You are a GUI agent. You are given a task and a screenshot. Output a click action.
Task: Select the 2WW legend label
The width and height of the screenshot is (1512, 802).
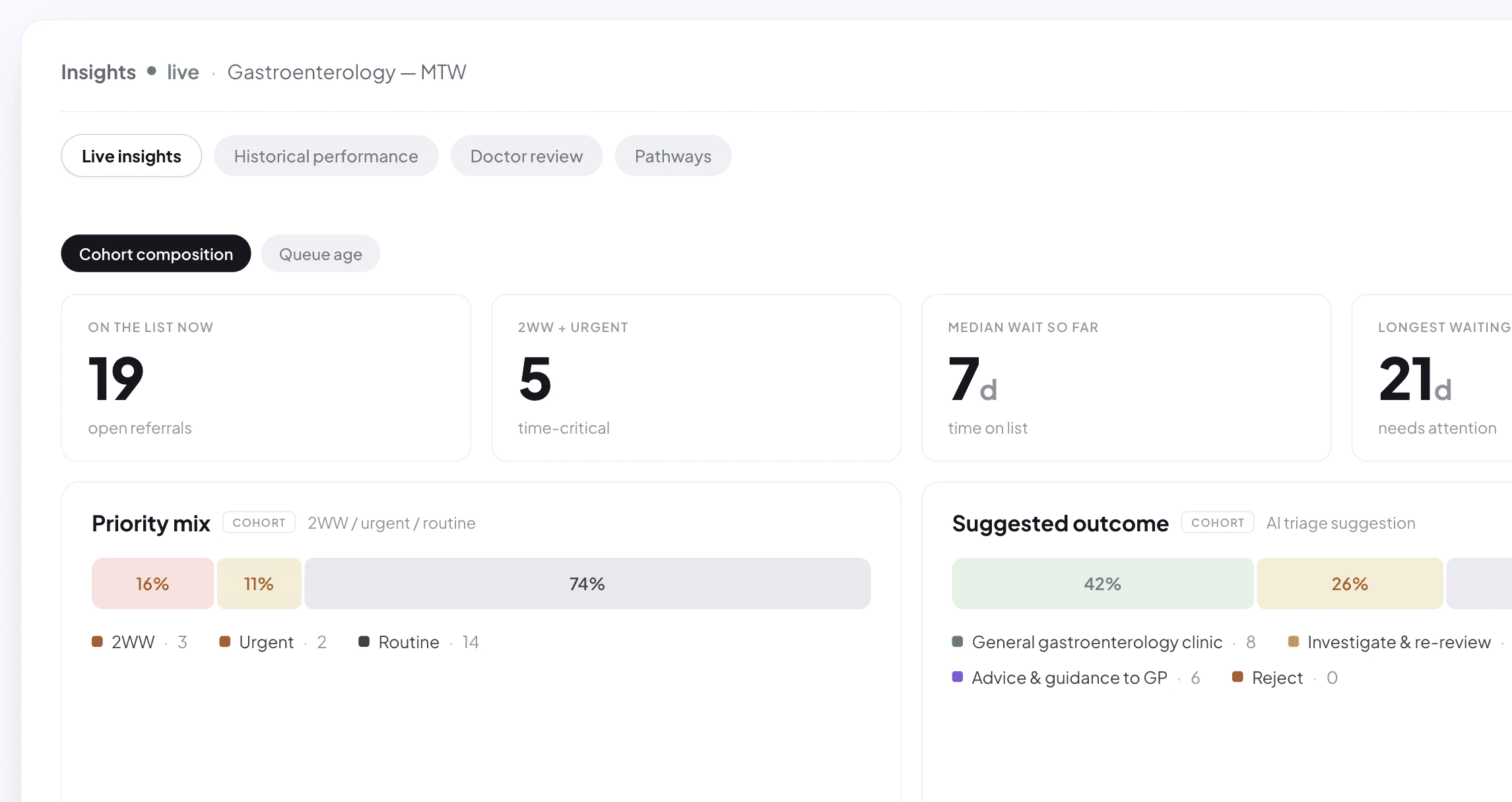click(x=133, y=642)
